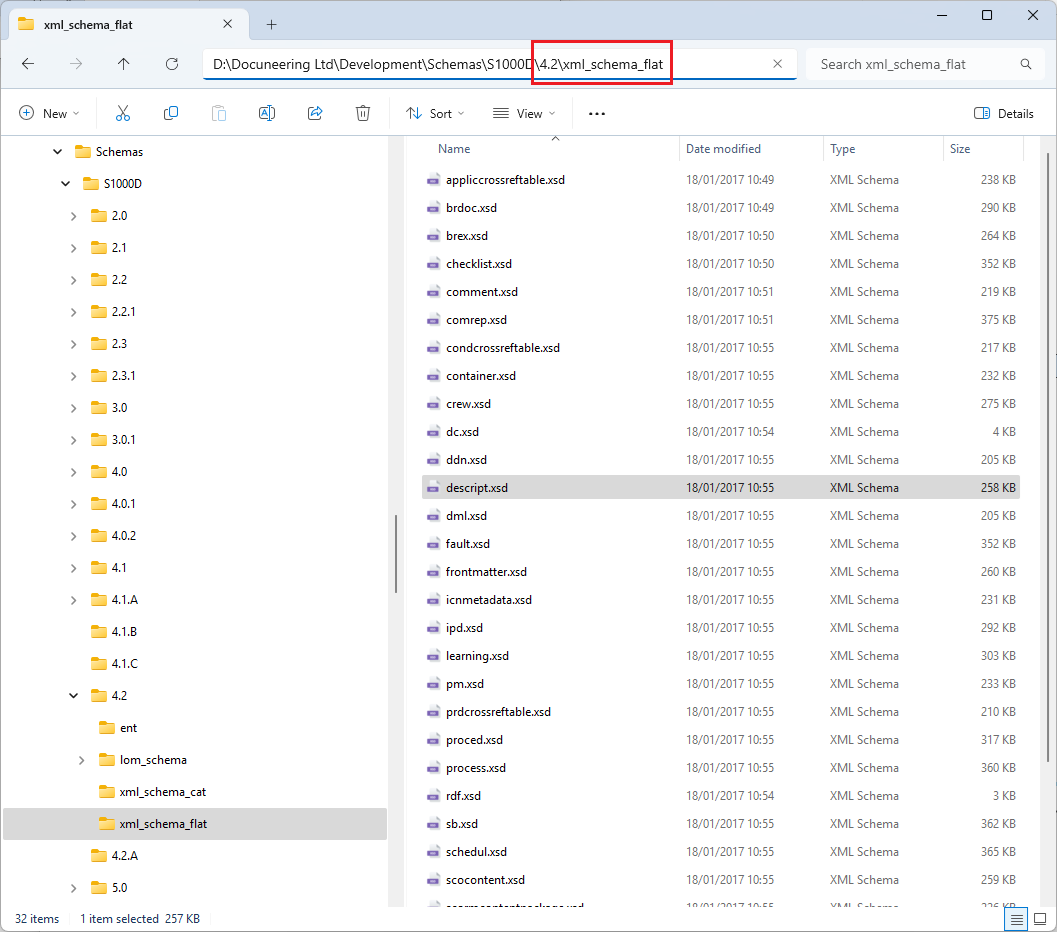Refresh the current folder view
Image resolution: width=1057 pixels, height=932 pixels.
click(172, 64)
